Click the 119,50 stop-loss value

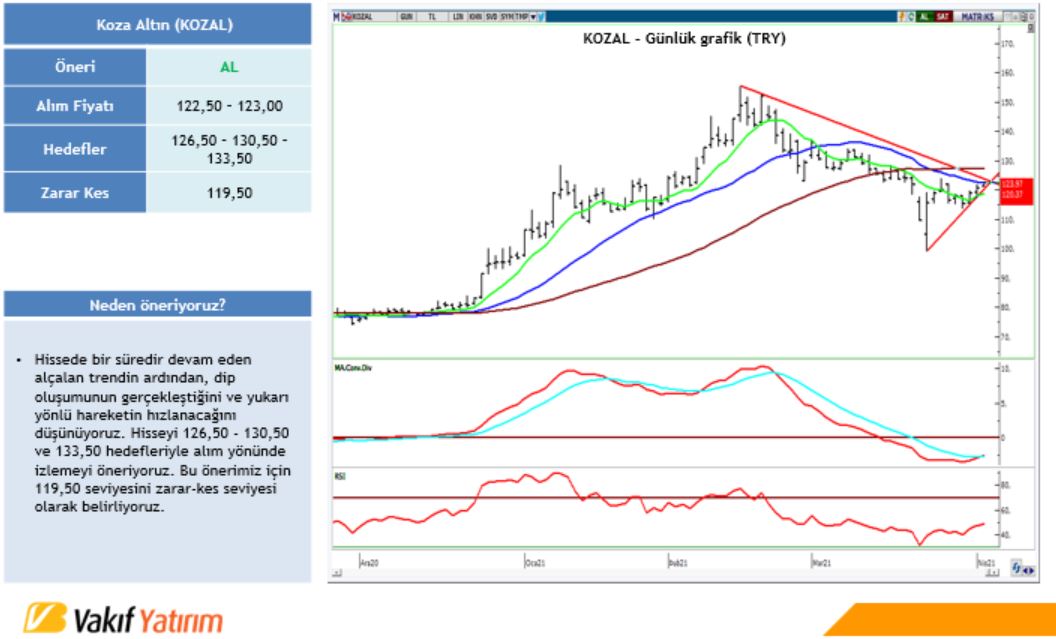[229, 193]
